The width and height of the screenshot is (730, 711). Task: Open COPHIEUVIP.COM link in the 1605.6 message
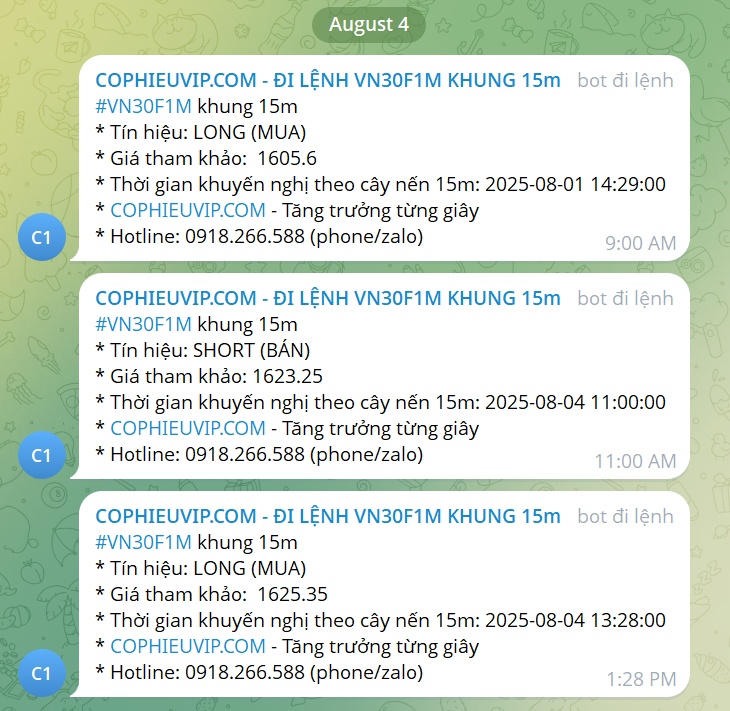188,210
